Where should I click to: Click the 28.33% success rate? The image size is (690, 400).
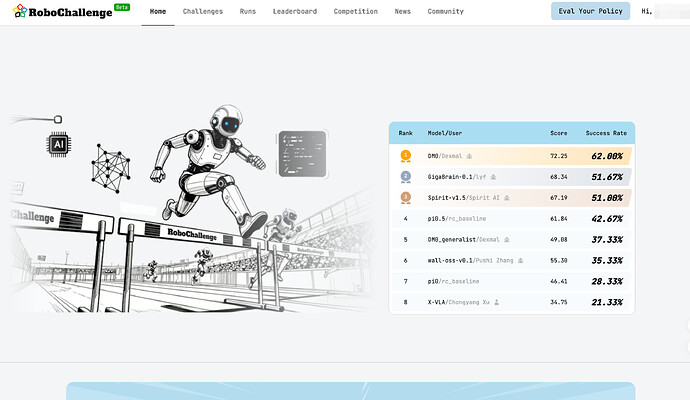607,281
